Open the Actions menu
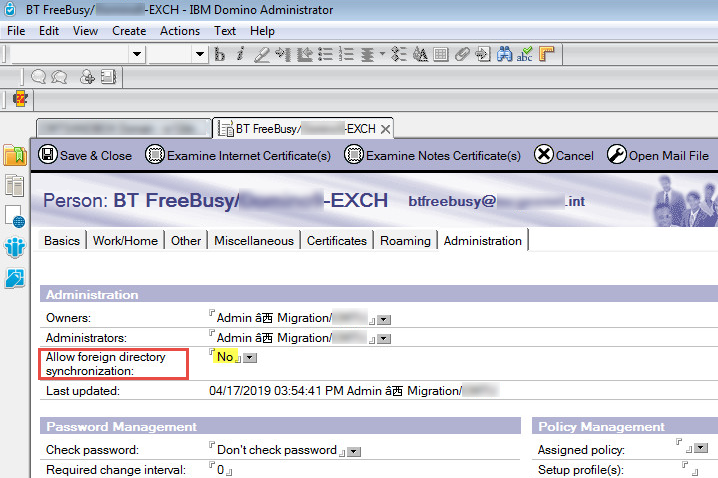 click(x=180, y=31)
